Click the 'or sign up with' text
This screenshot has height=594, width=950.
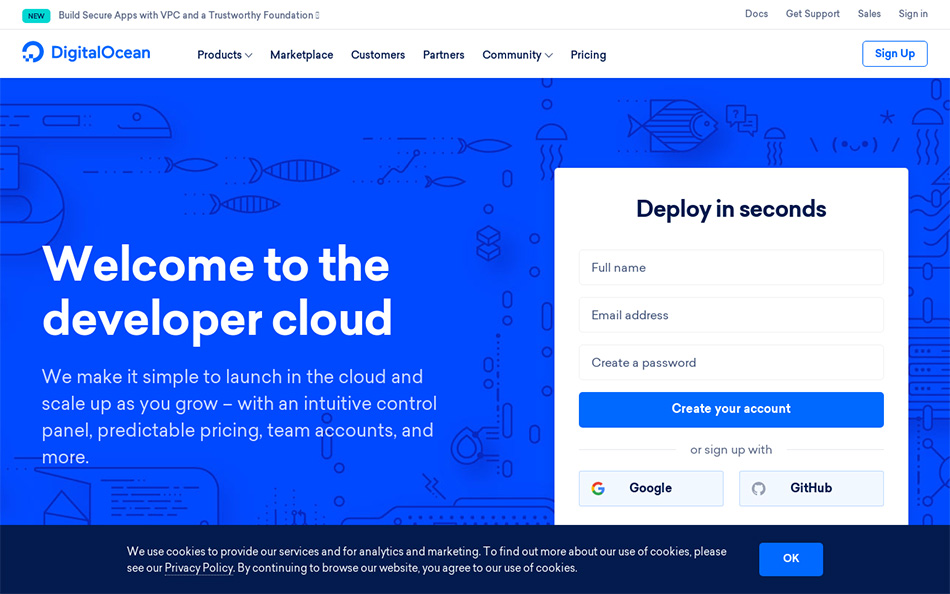pyautogui.click(x=731, y=450)
